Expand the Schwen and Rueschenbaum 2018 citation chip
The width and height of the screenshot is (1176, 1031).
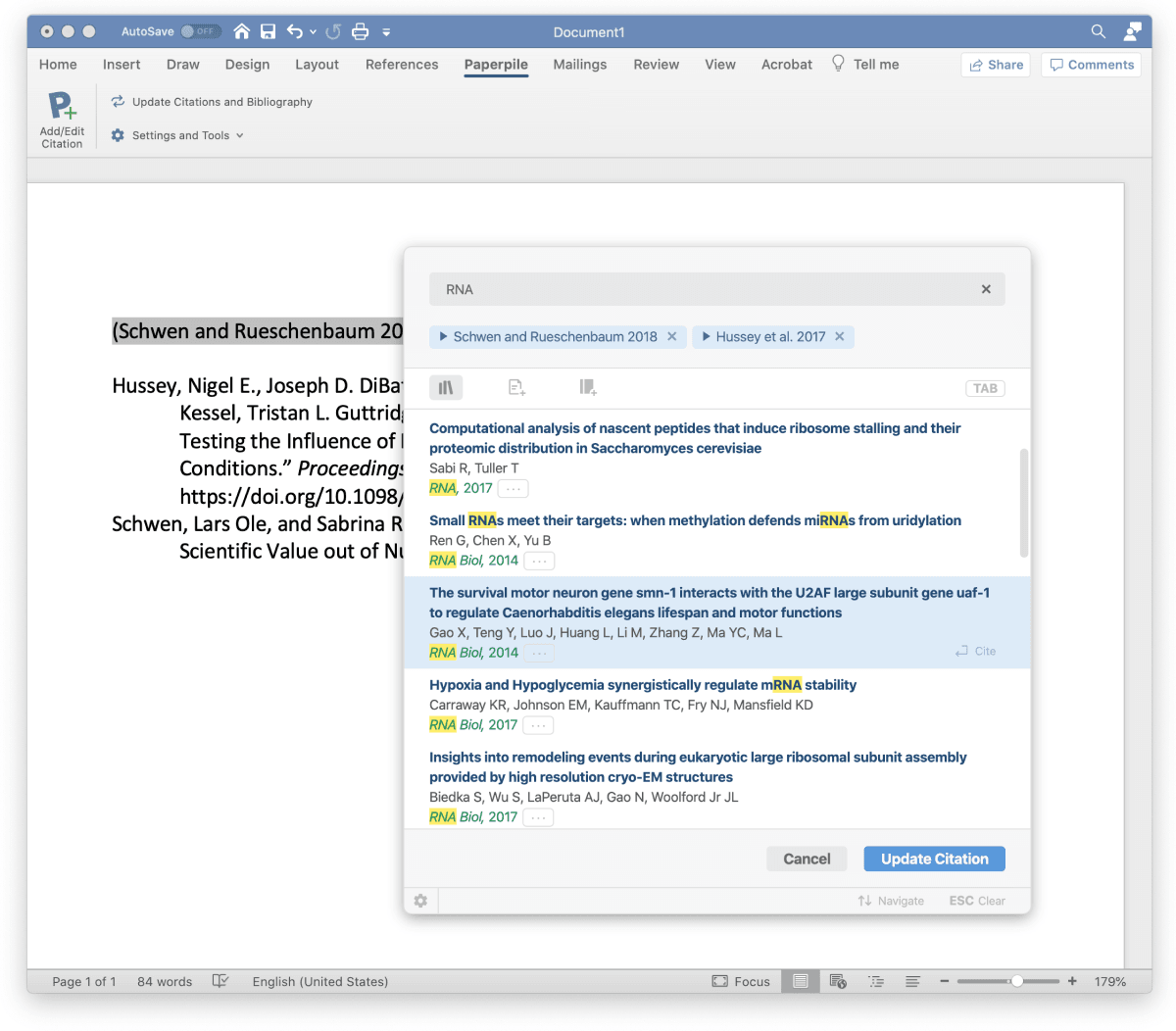(444, 337)
